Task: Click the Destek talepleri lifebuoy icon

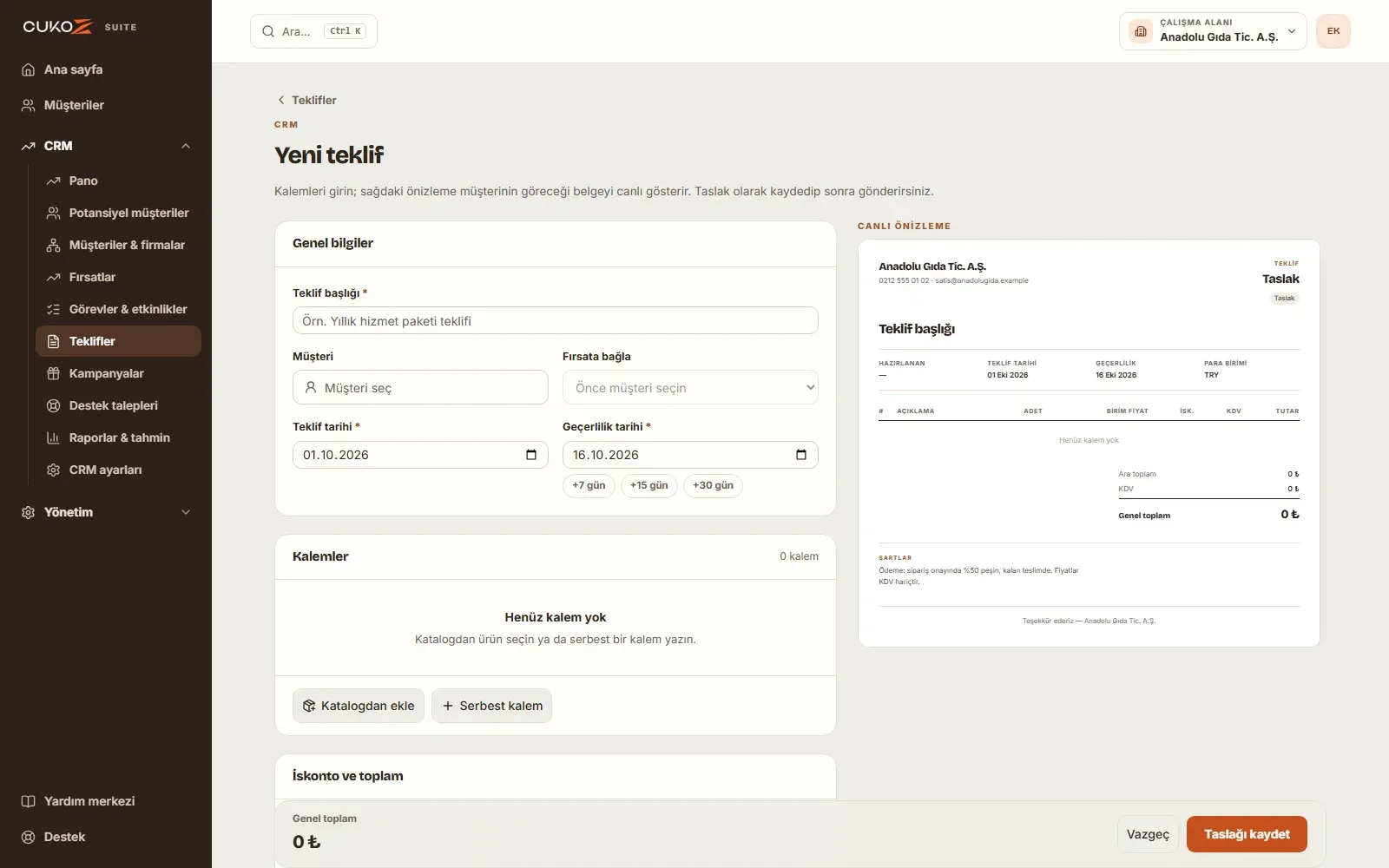Action: click(53, 405)
